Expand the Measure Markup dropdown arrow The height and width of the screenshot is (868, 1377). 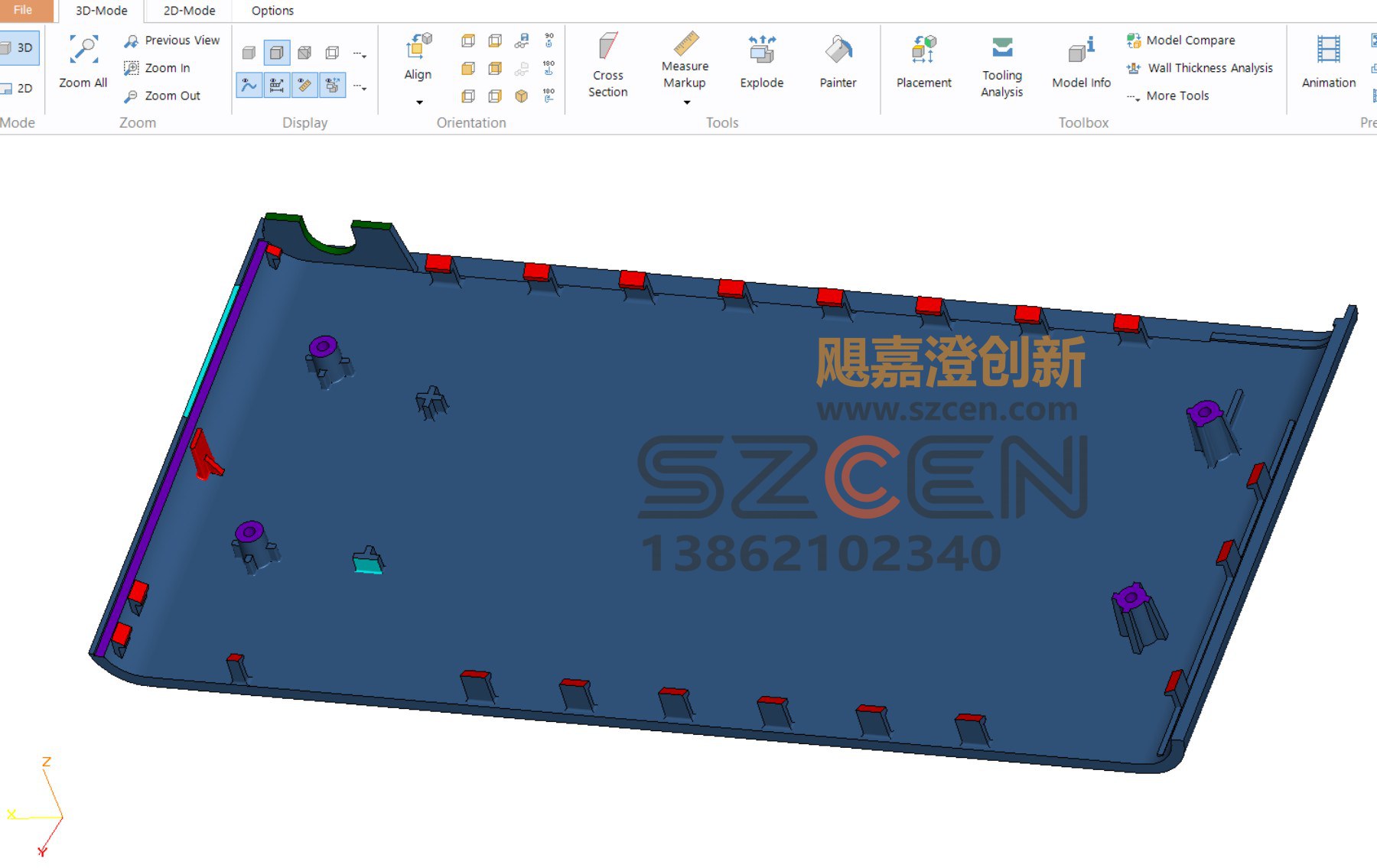coord(686,102)
